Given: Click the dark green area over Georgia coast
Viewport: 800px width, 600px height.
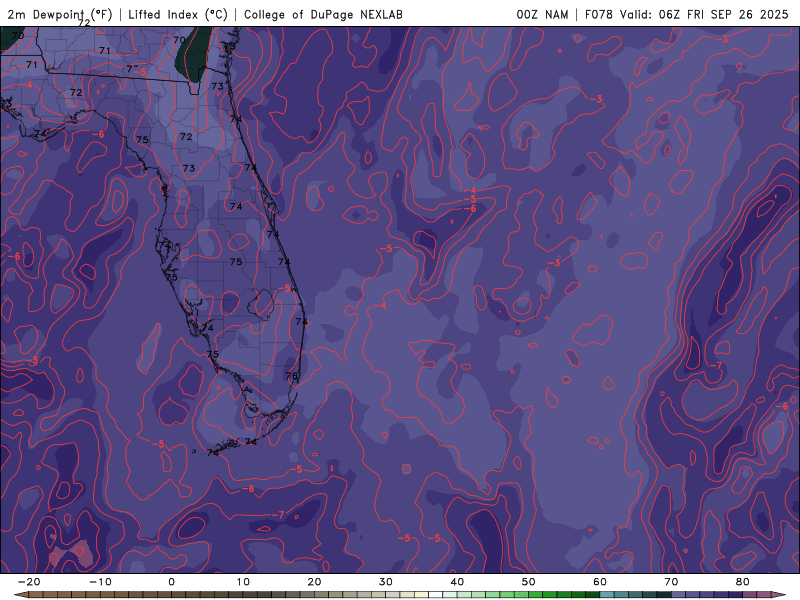Looking at the screenshot, I should (x=193, y=54).
